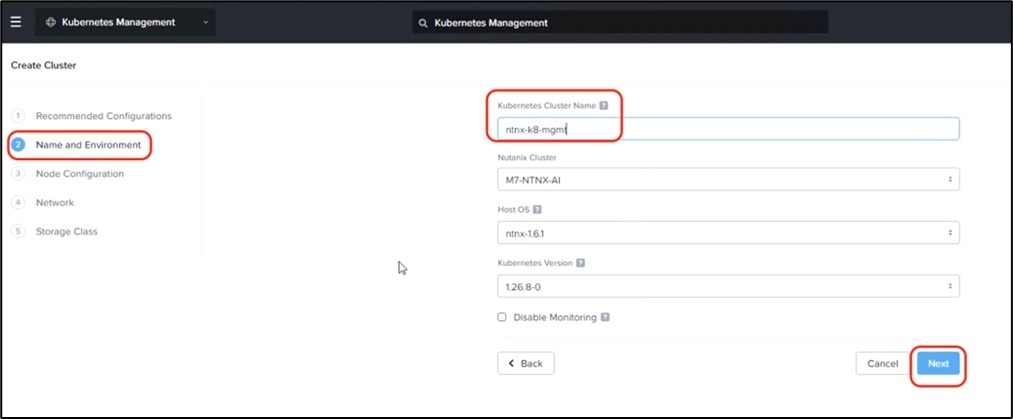The height and width of the screenshot is (419, 1013).
Task: Click the Host OS help icon
Action: point(538,210)
